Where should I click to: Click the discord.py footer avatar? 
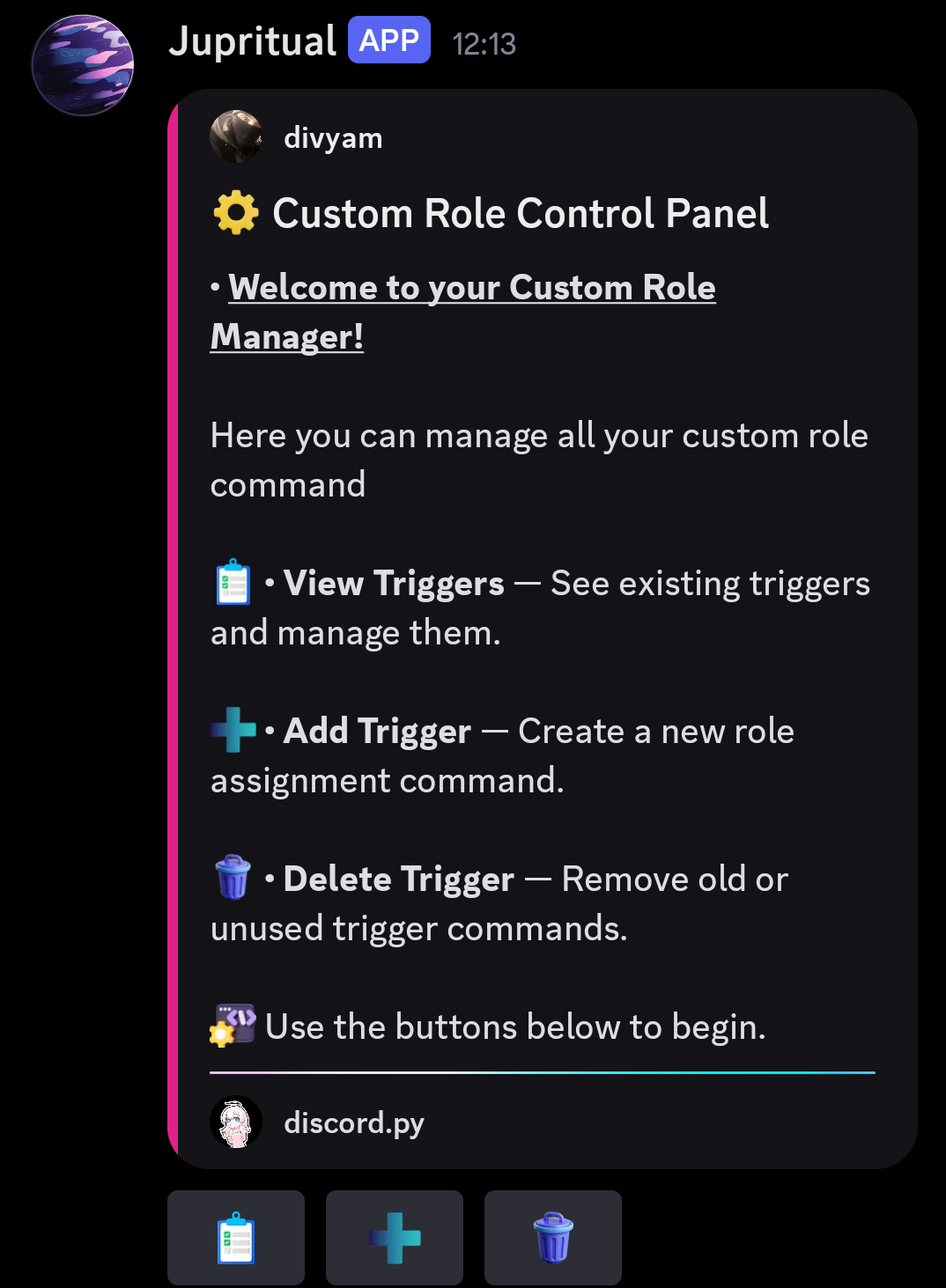pos(236,1122)
